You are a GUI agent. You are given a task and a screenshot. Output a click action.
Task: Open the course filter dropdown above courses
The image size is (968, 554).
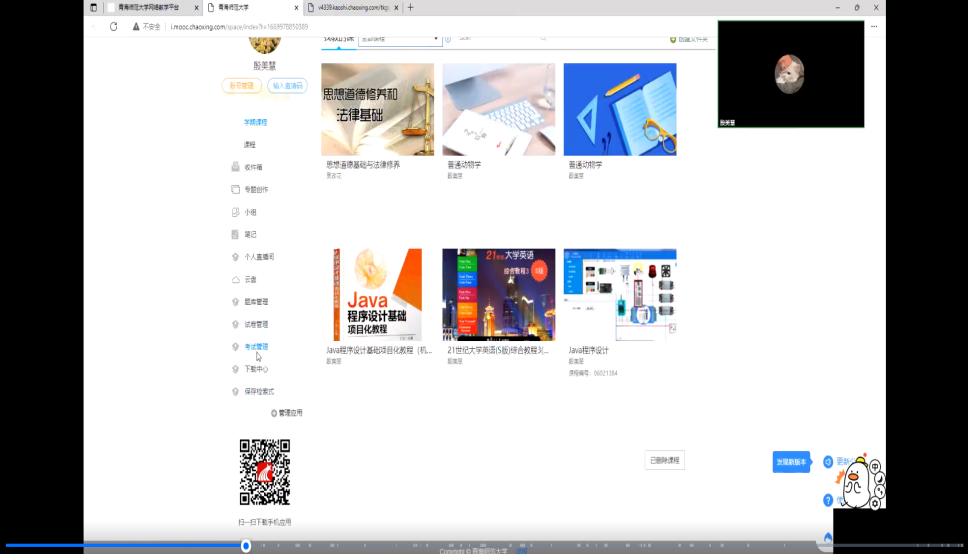click(400, 39)
